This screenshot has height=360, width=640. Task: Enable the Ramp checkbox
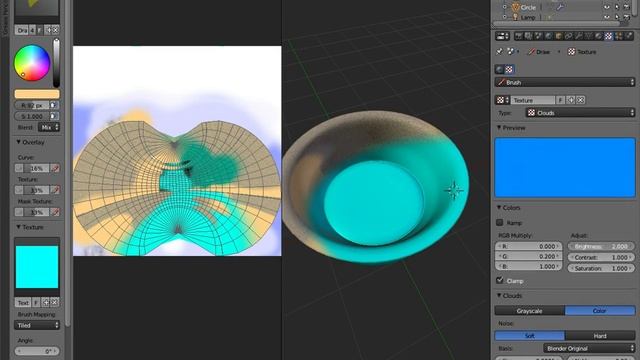tap(500, 222)
